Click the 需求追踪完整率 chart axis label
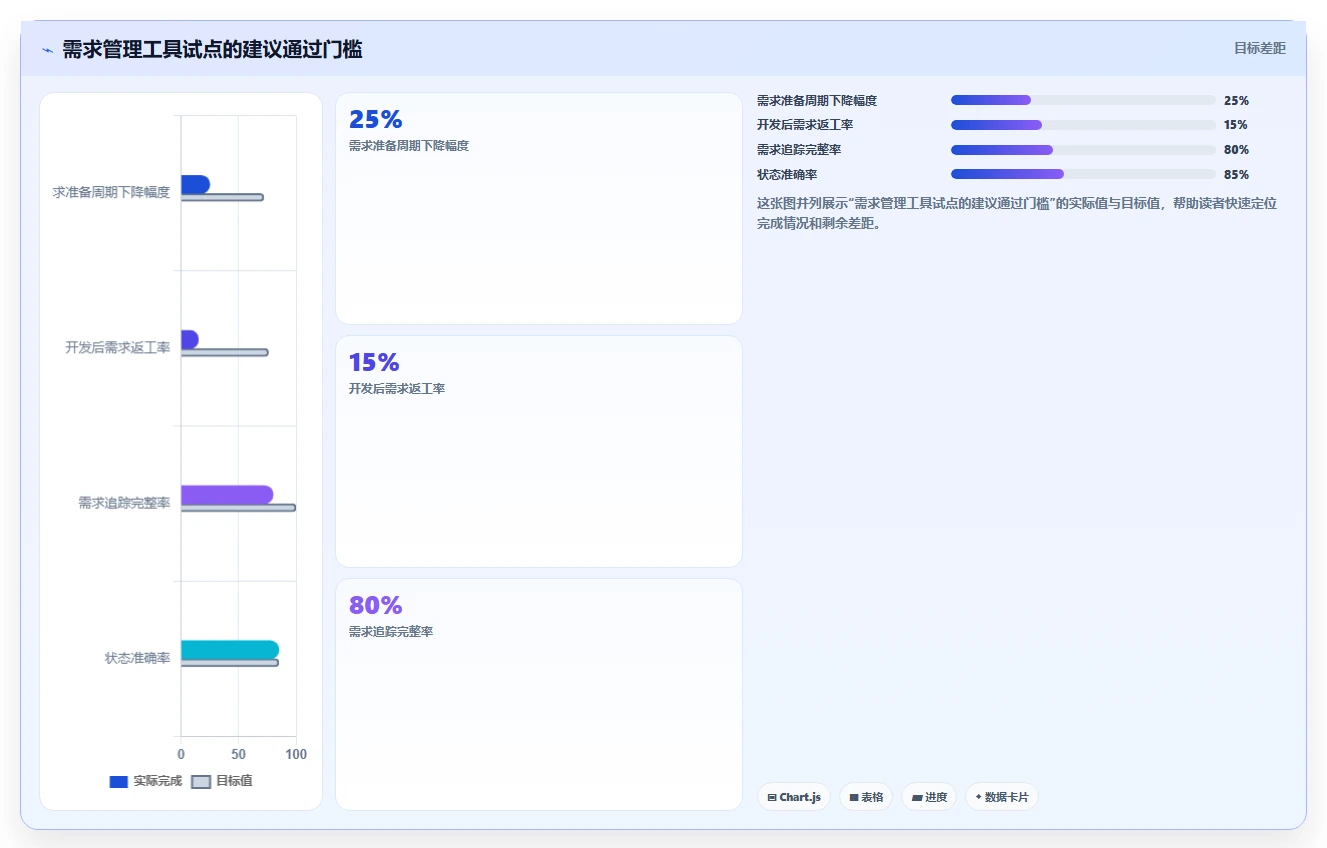This screenshot has height=848, width=1327. [x=124, y=503]
